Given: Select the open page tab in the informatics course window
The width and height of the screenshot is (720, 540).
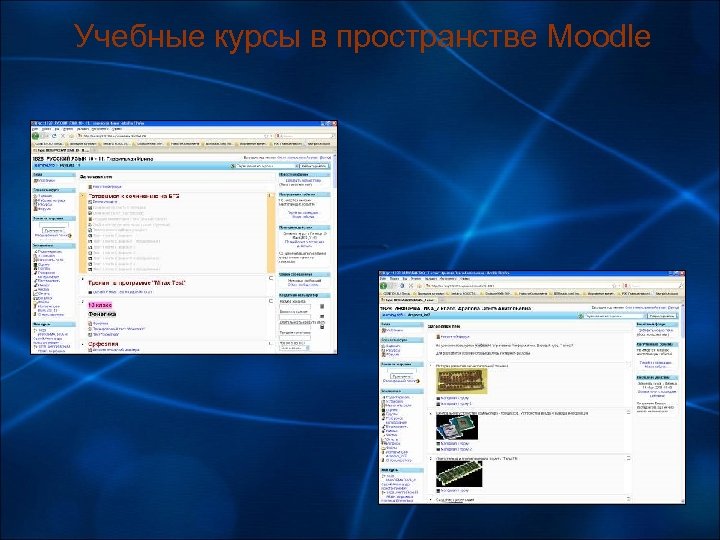Looking at the screenshot, I should [x=409, y=300].
